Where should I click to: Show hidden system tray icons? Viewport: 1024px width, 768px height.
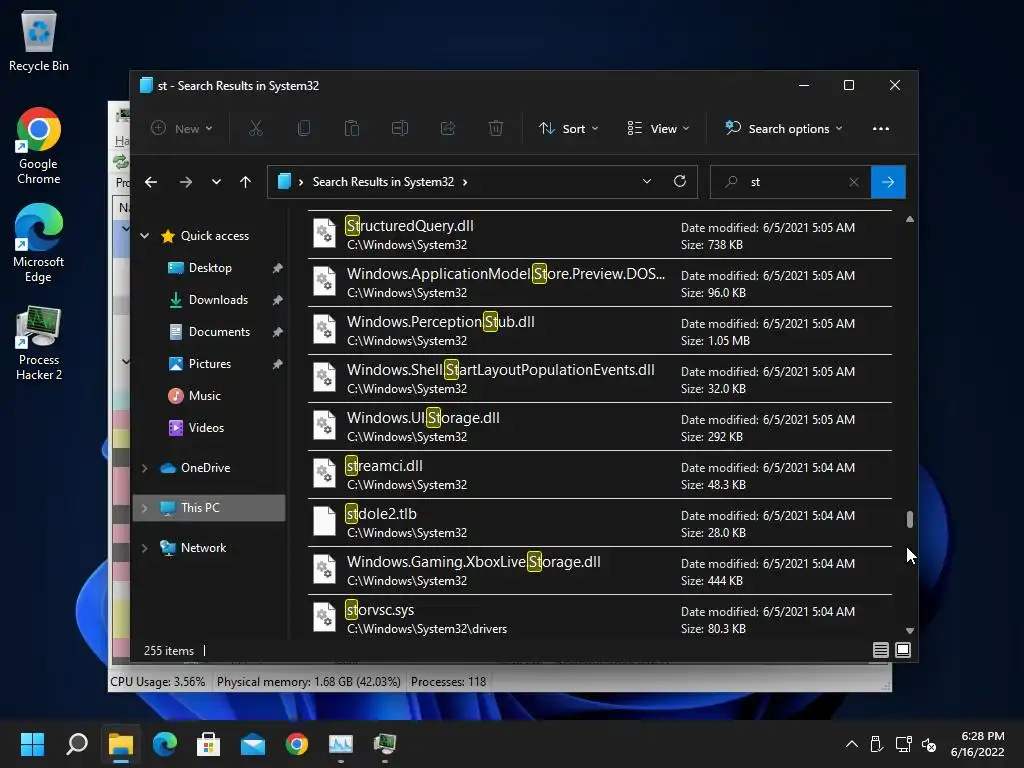pyautogui.click(x=852, y=744)
